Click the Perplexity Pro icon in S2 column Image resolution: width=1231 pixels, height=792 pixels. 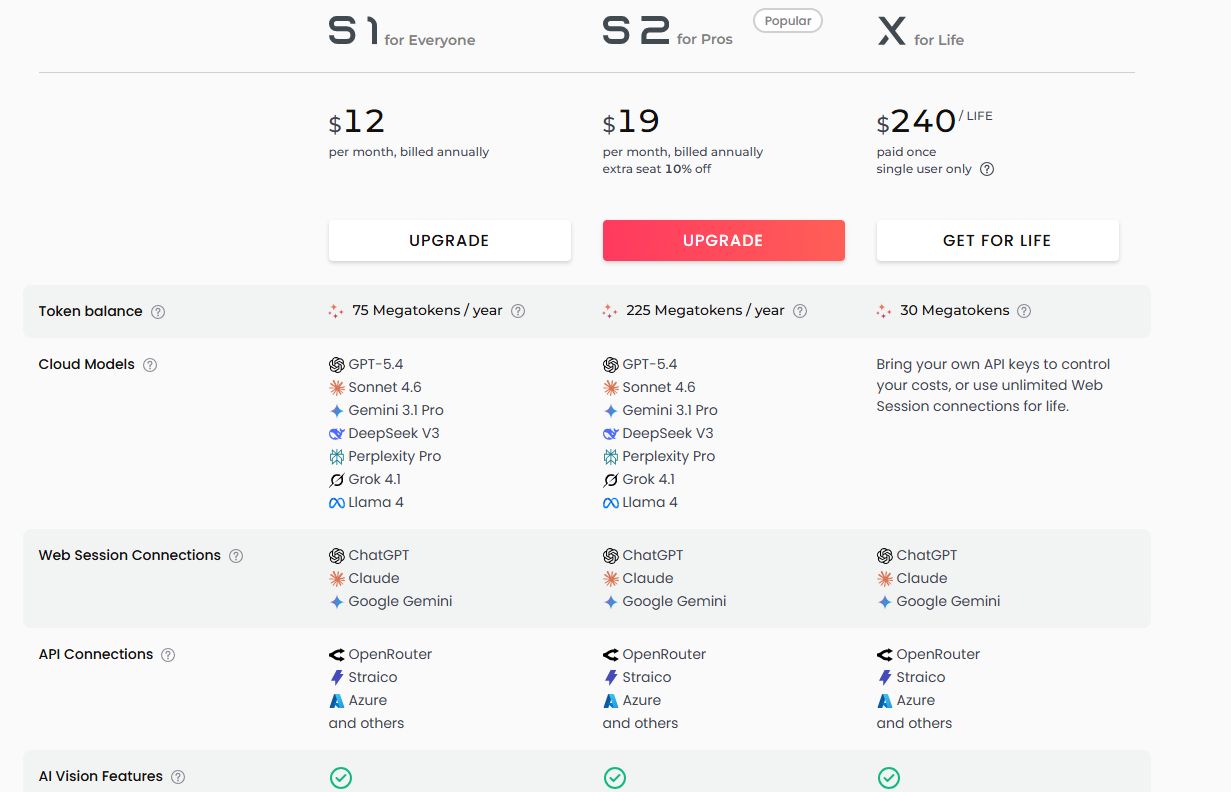pos(611,457)
